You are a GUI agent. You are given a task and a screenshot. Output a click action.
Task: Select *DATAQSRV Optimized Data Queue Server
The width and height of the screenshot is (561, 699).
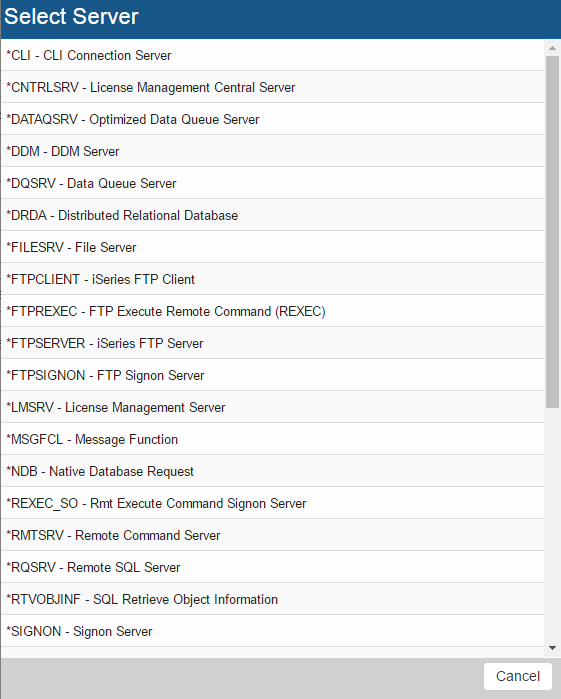(272, 119)
